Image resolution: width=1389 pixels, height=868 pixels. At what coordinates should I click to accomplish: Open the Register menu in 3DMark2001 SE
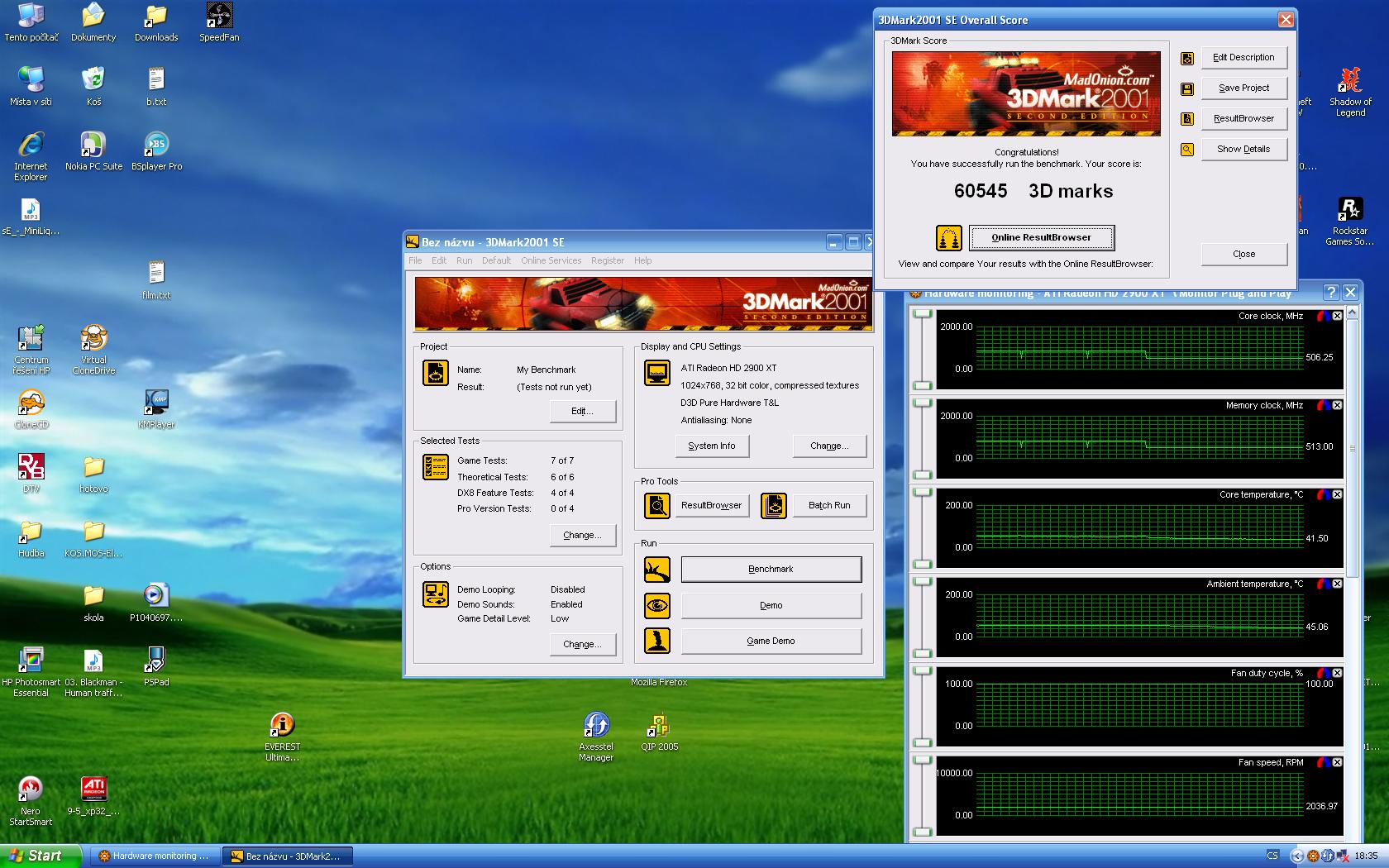608,260
